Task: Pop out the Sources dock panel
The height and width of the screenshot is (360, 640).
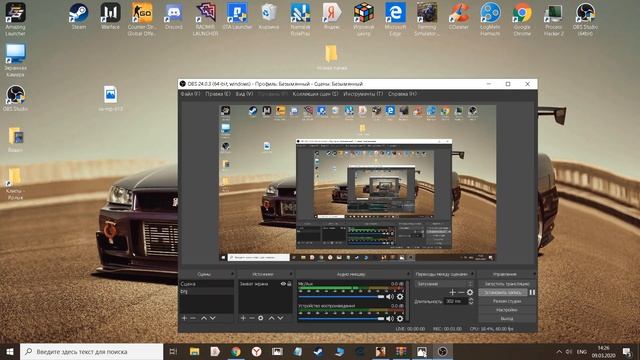Action: (x=291, y=274)
